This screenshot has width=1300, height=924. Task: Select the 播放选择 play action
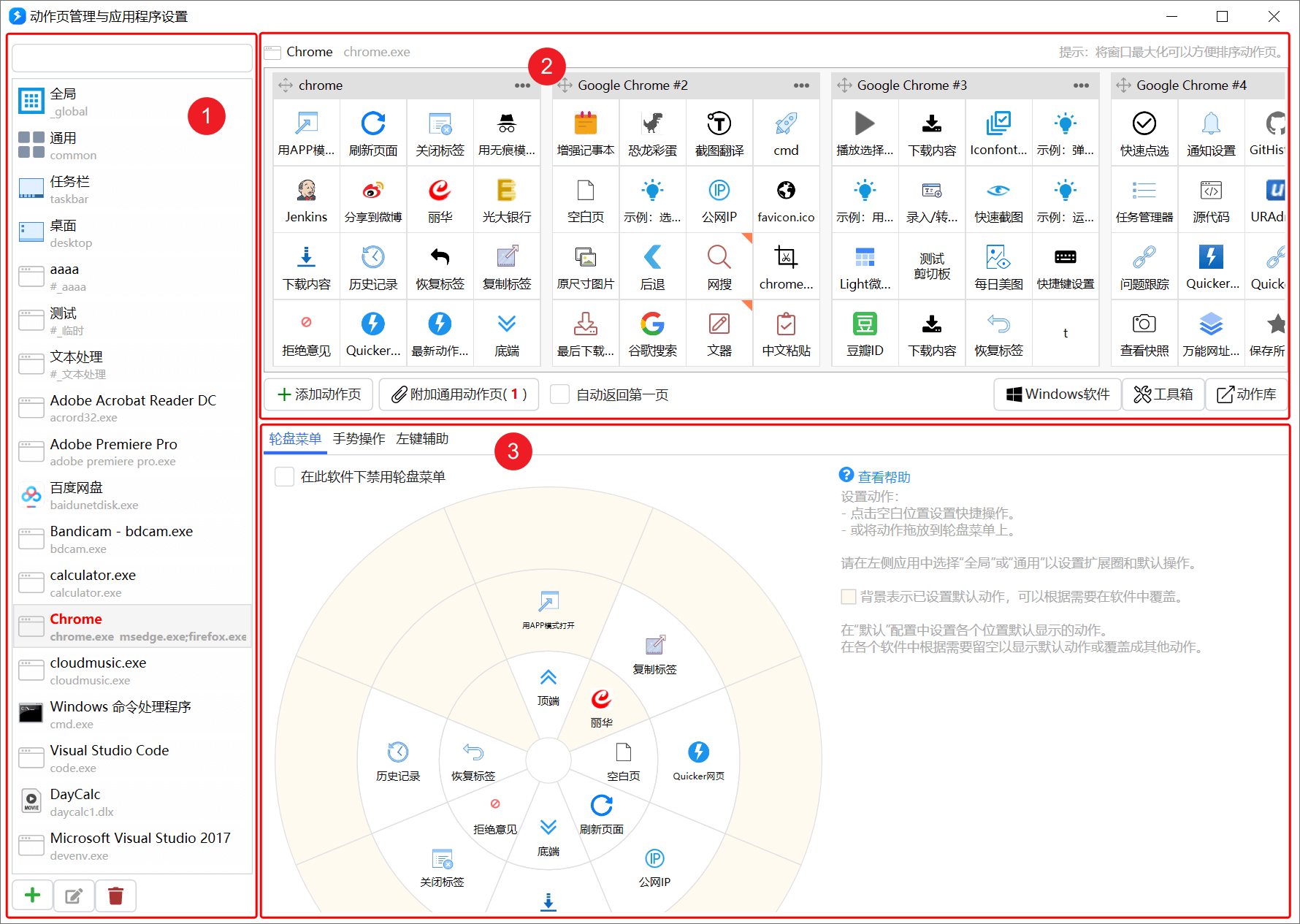(x=865, y=133)
